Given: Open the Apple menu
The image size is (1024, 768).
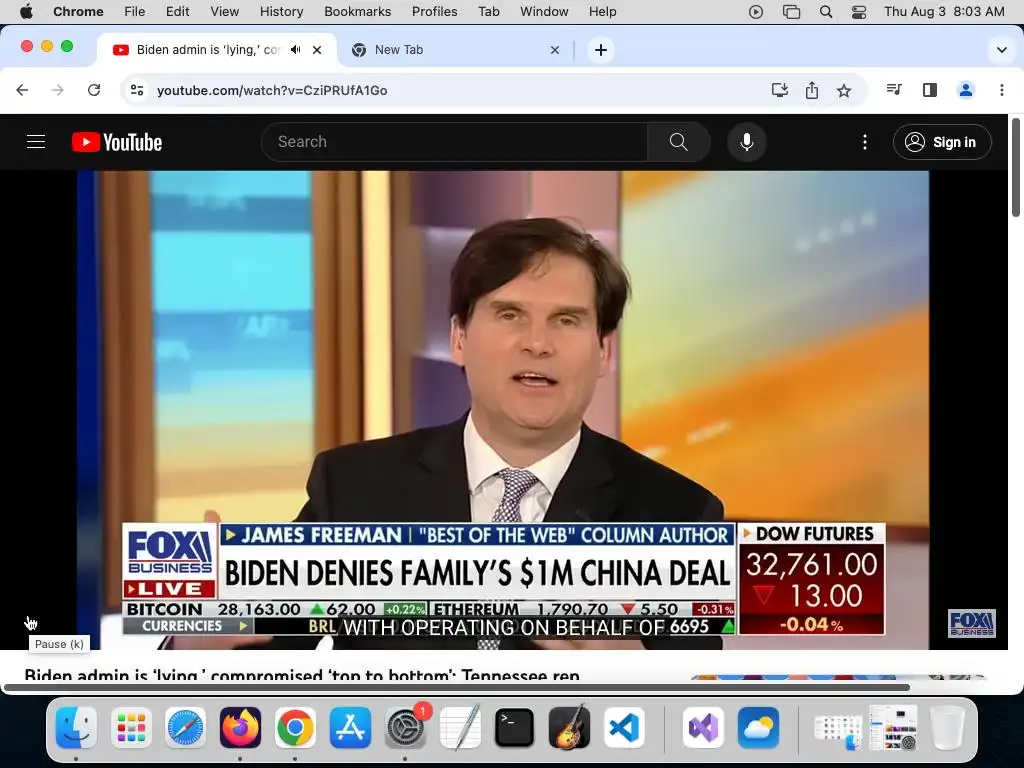Looking at the screenshot, I should coord(26,11).
